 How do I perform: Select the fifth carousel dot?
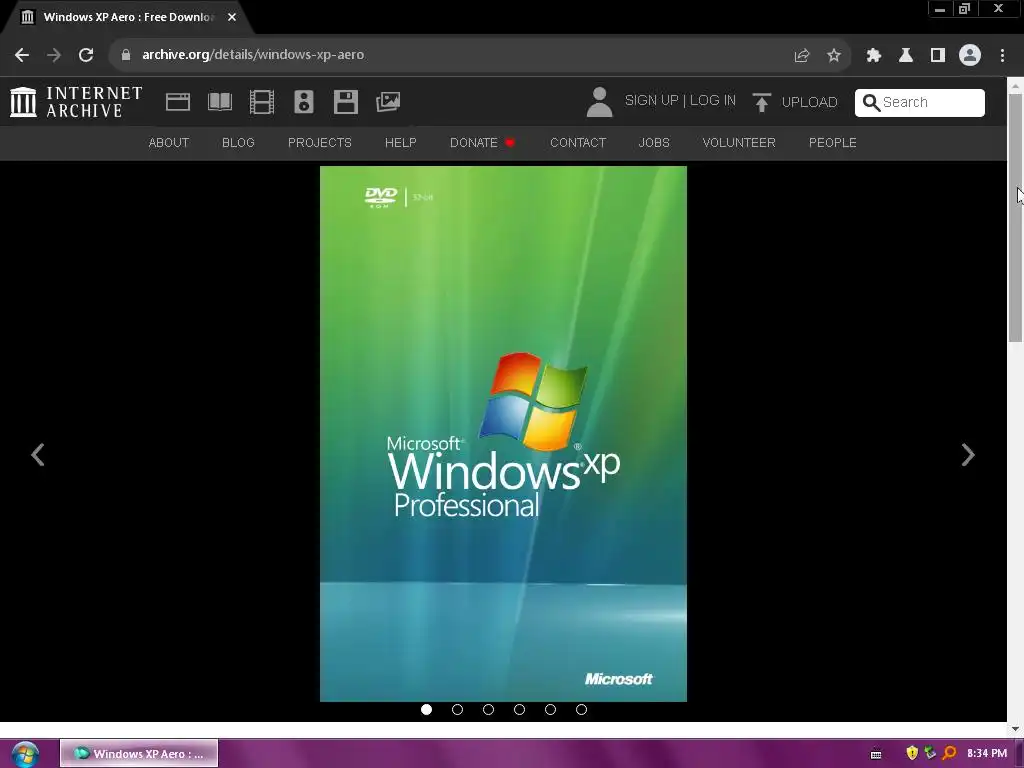(x=551, y=709)
